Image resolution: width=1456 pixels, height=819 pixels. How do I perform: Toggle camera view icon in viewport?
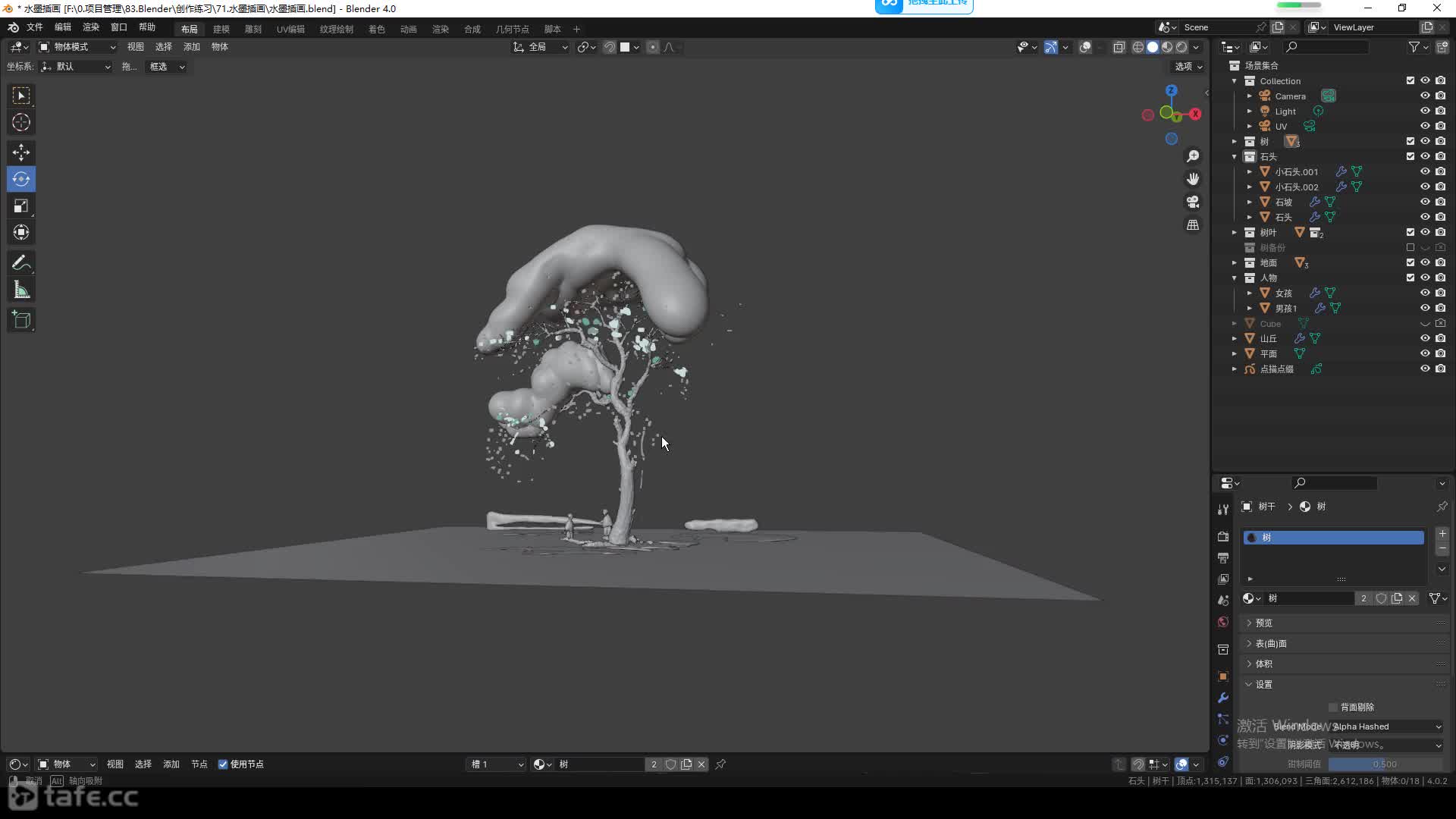(x=1193, y=202)
